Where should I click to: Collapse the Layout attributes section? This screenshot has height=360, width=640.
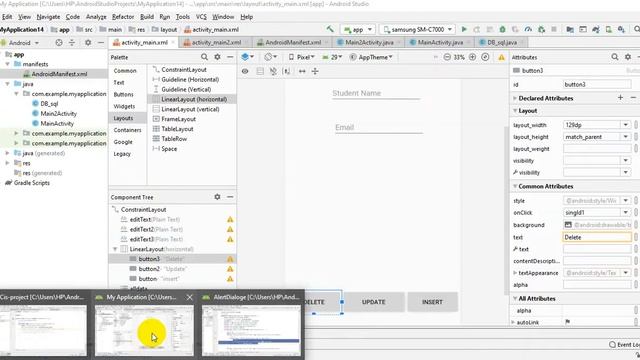[515, 111]
